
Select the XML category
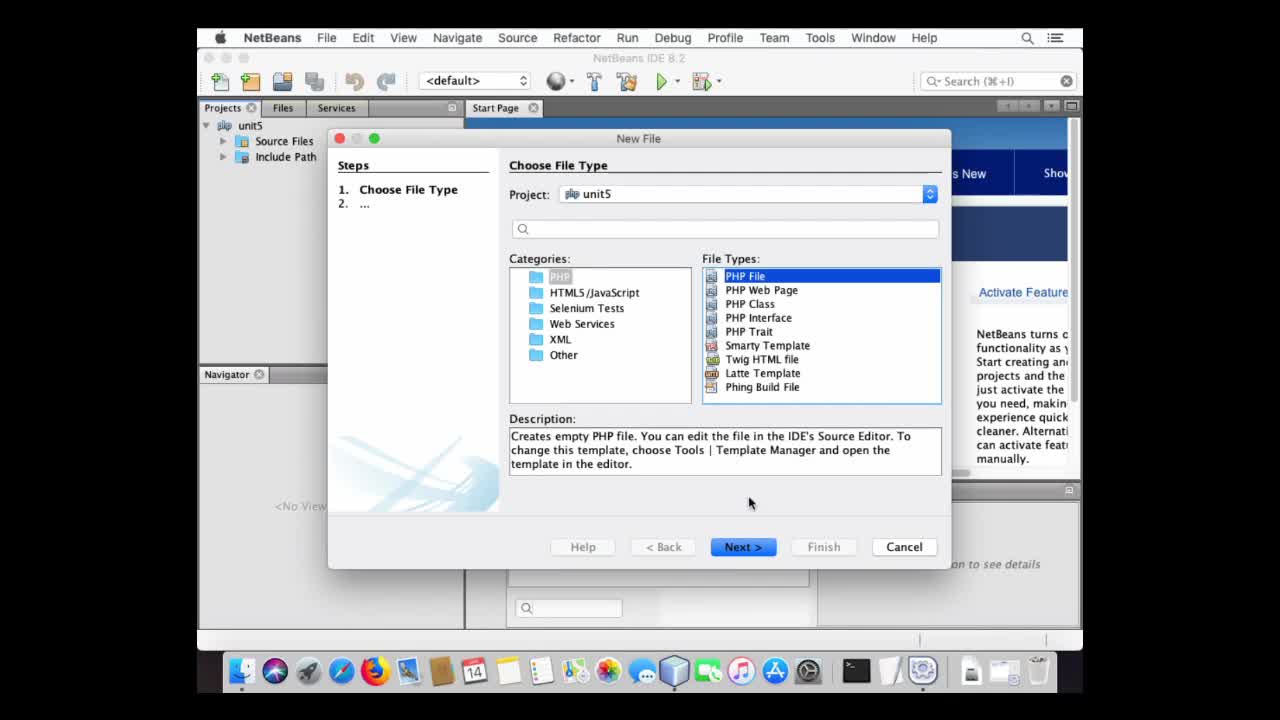[560, 339]
